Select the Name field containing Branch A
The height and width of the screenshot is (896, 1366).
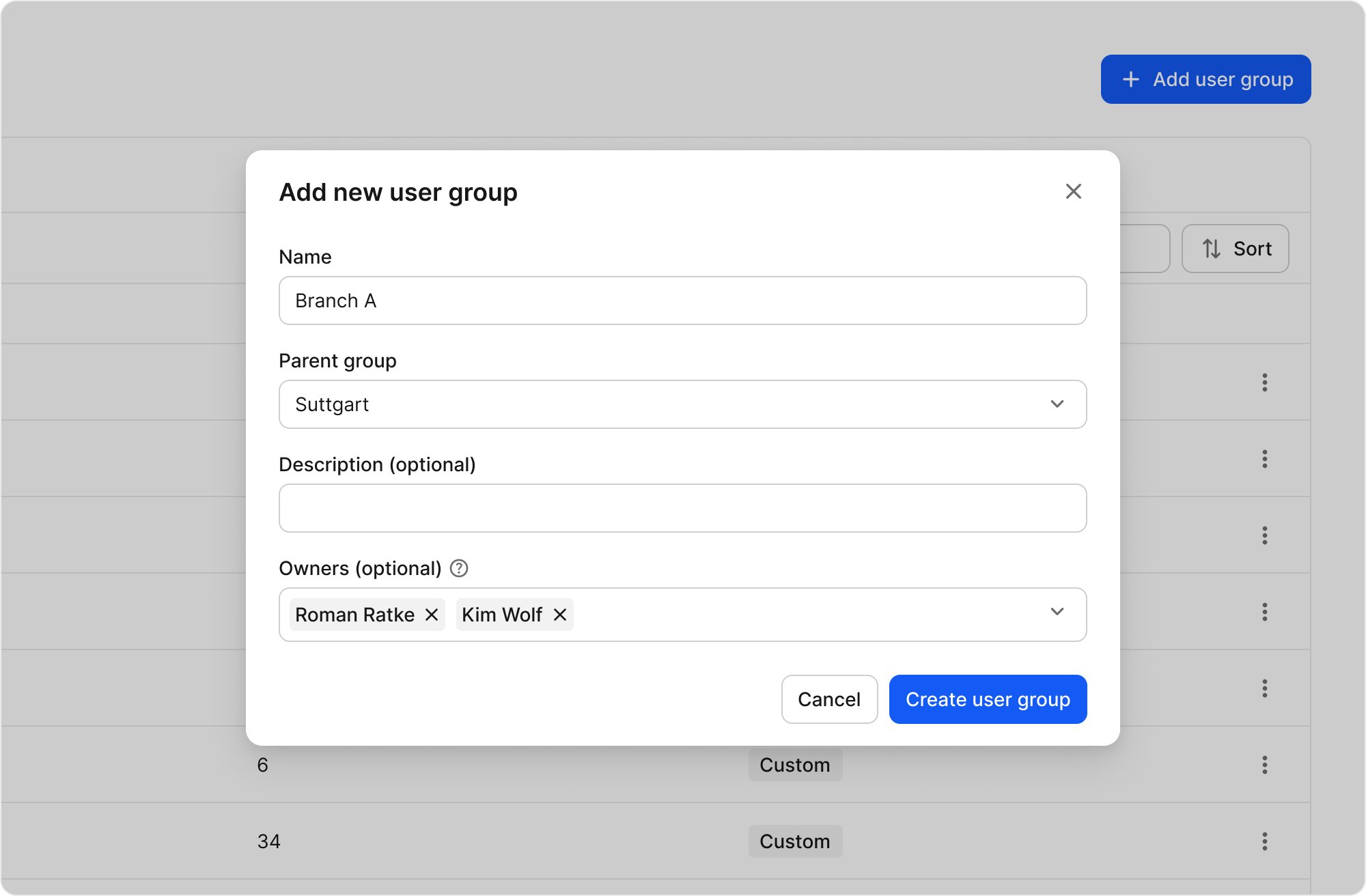682,300
